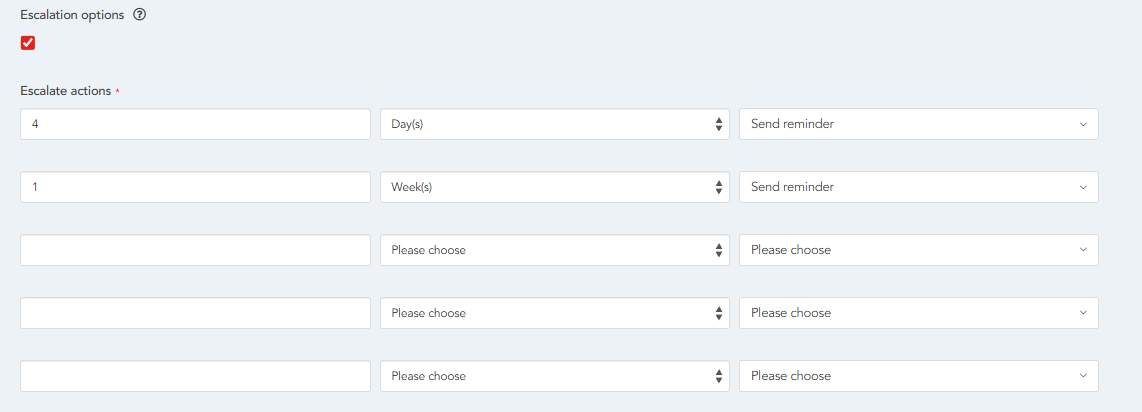Expand fourth row's Please choose action dropdown

(918, 313)
